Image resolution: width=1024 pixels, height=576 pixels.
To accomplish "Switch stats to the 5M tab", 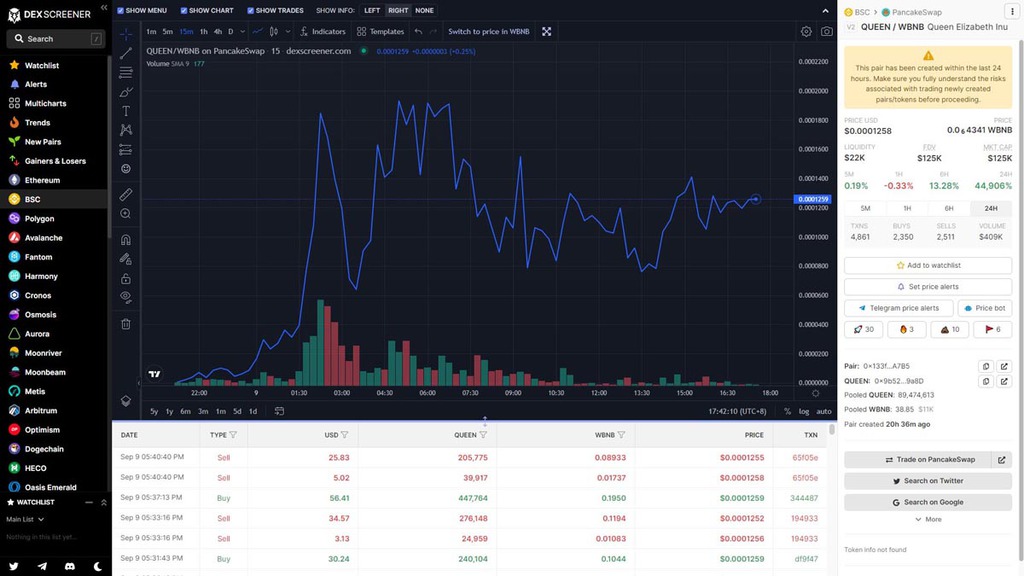I will (x=865, y=208).
